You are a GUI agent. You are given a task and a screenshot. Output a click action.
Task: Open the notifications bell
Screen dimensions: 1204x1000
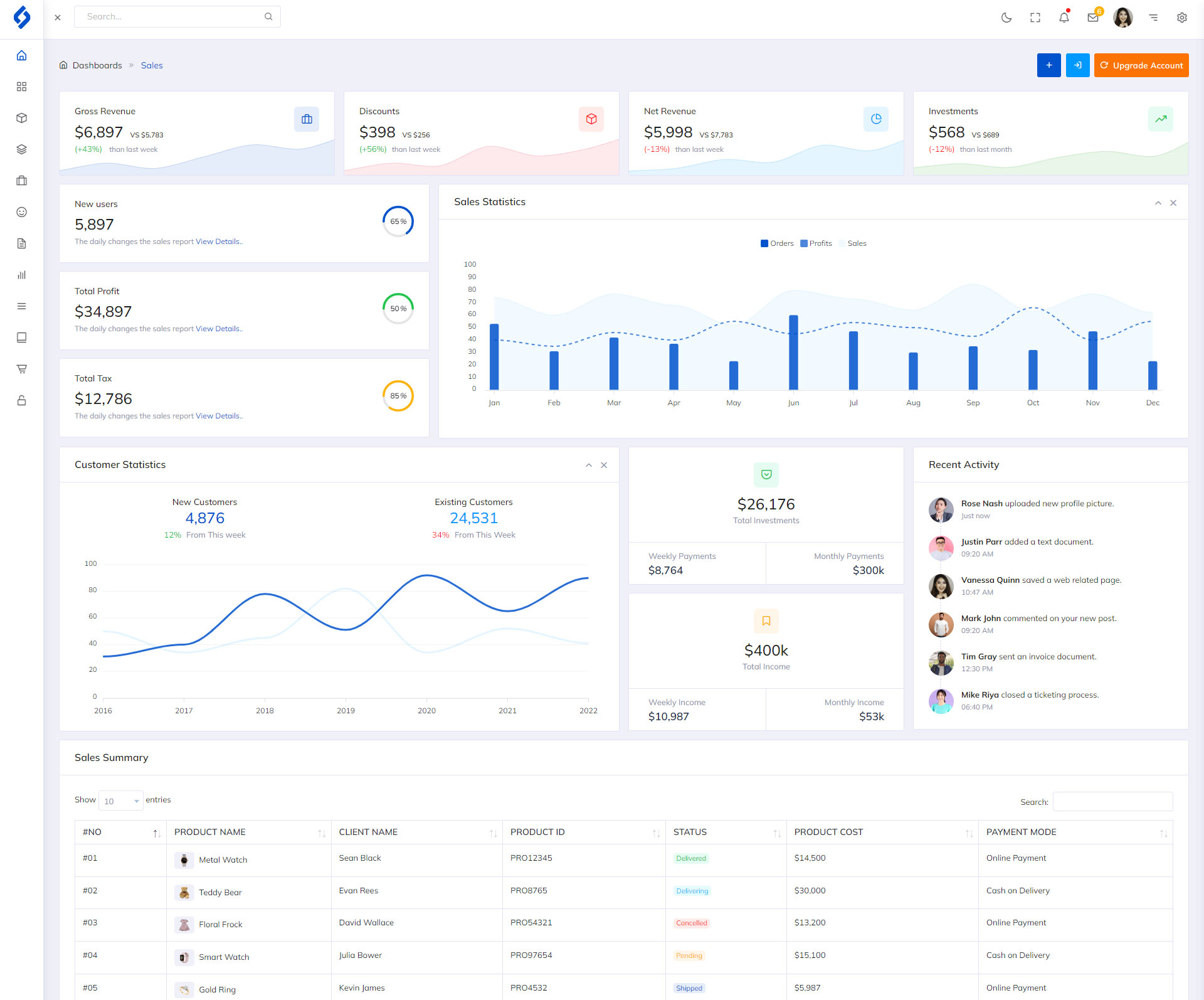1064,18
